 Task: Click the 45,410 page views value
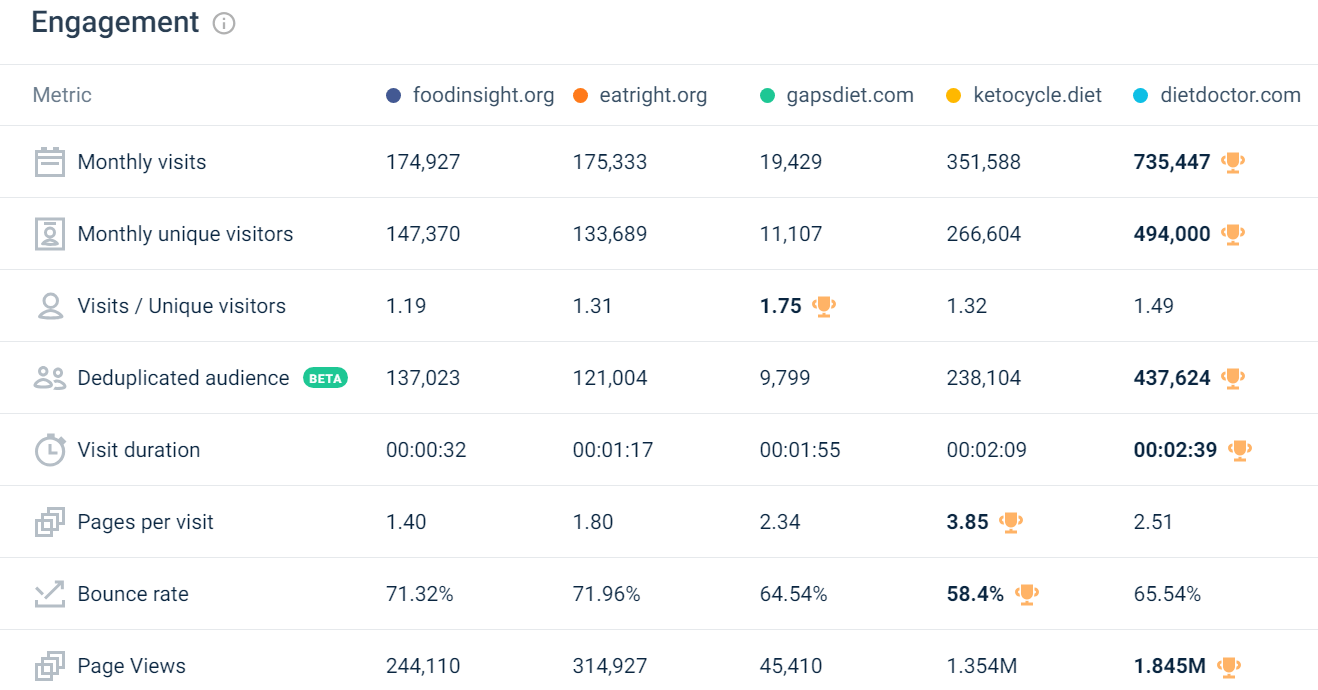pos(791,666)
